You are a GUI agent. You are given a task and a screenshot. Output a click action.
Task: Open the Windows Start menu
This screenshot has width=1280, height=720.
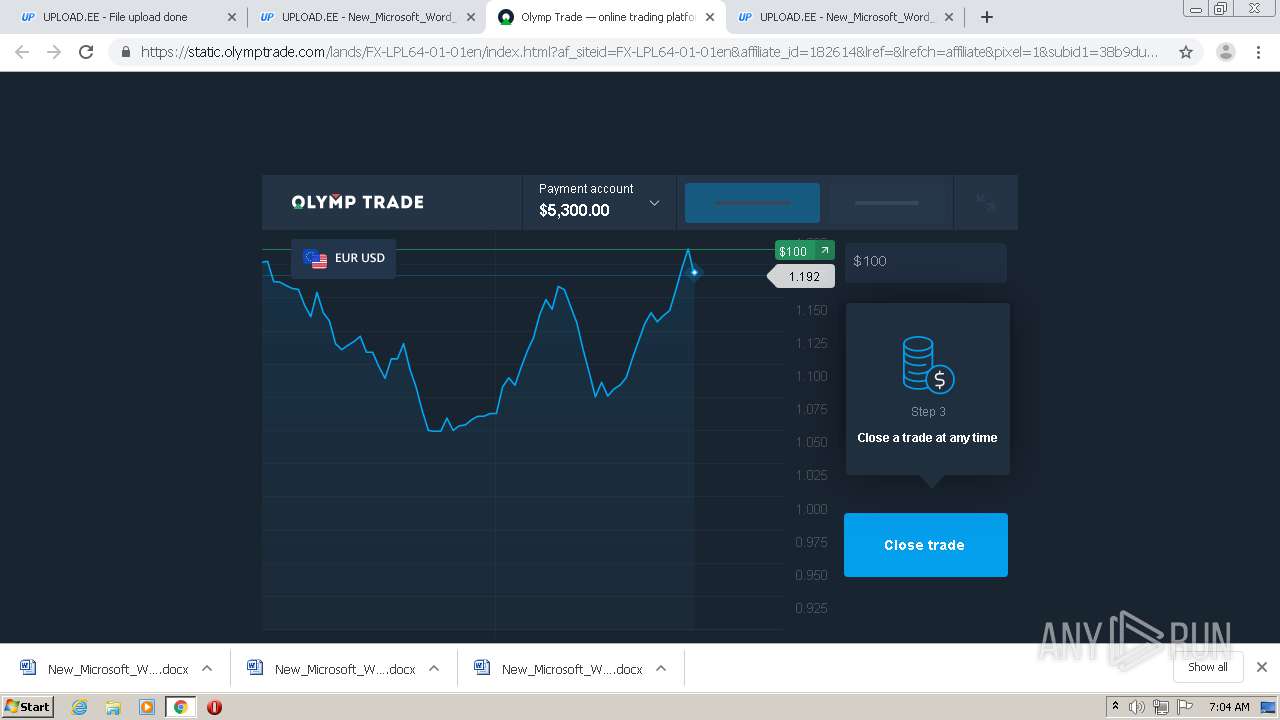pos(28,706)
